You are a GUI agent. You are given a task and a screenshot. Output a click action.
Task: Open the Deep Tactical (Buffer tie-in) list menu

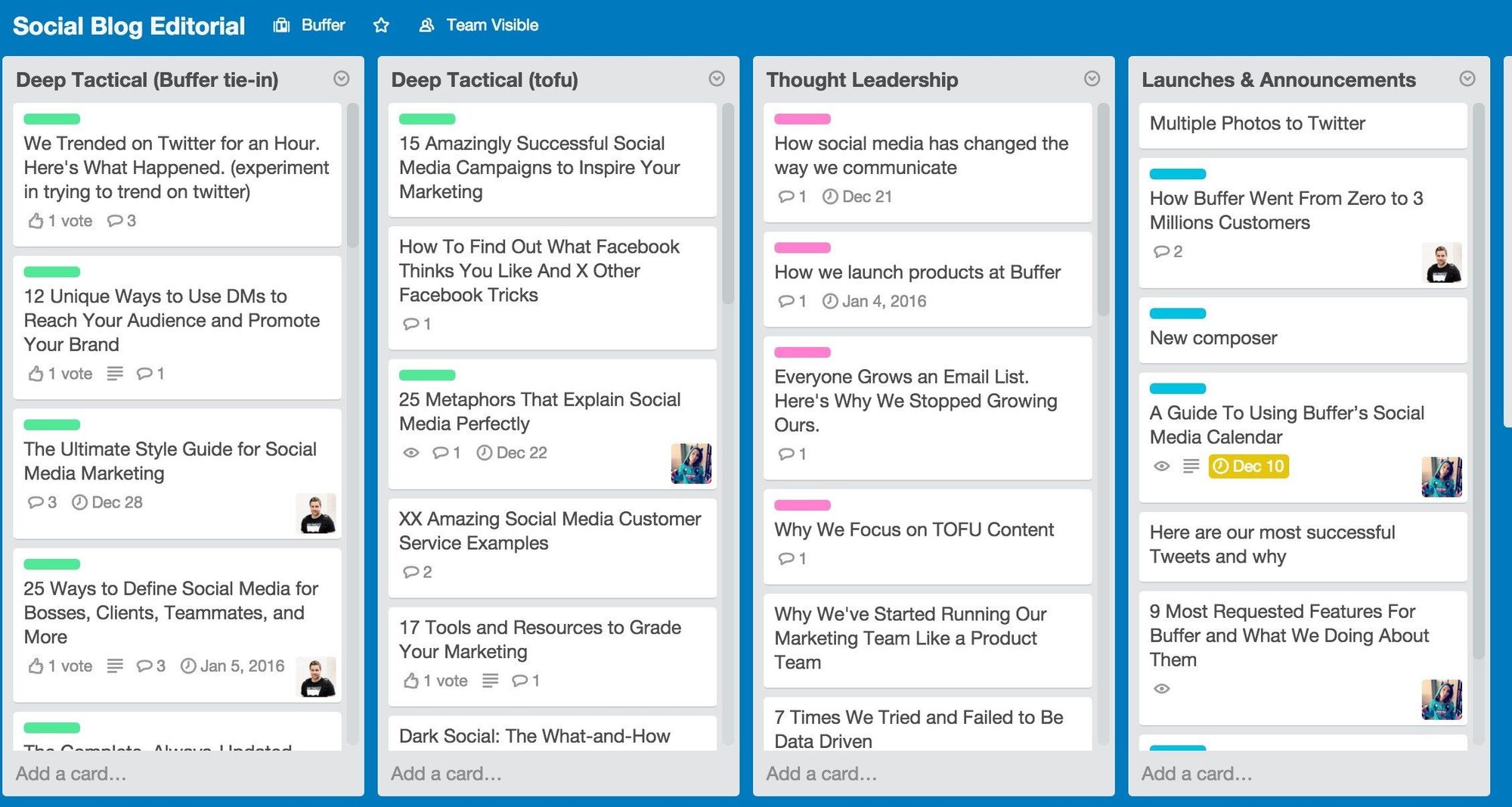(x=342, y=79)
